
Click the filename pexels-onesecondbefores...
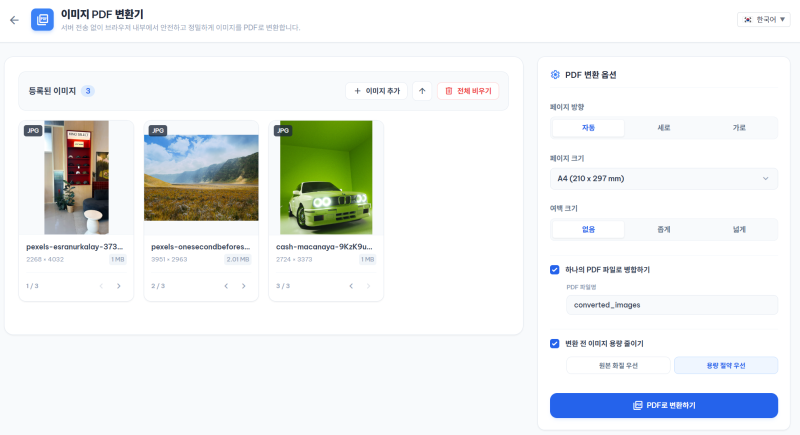click(x=201, y=247)
